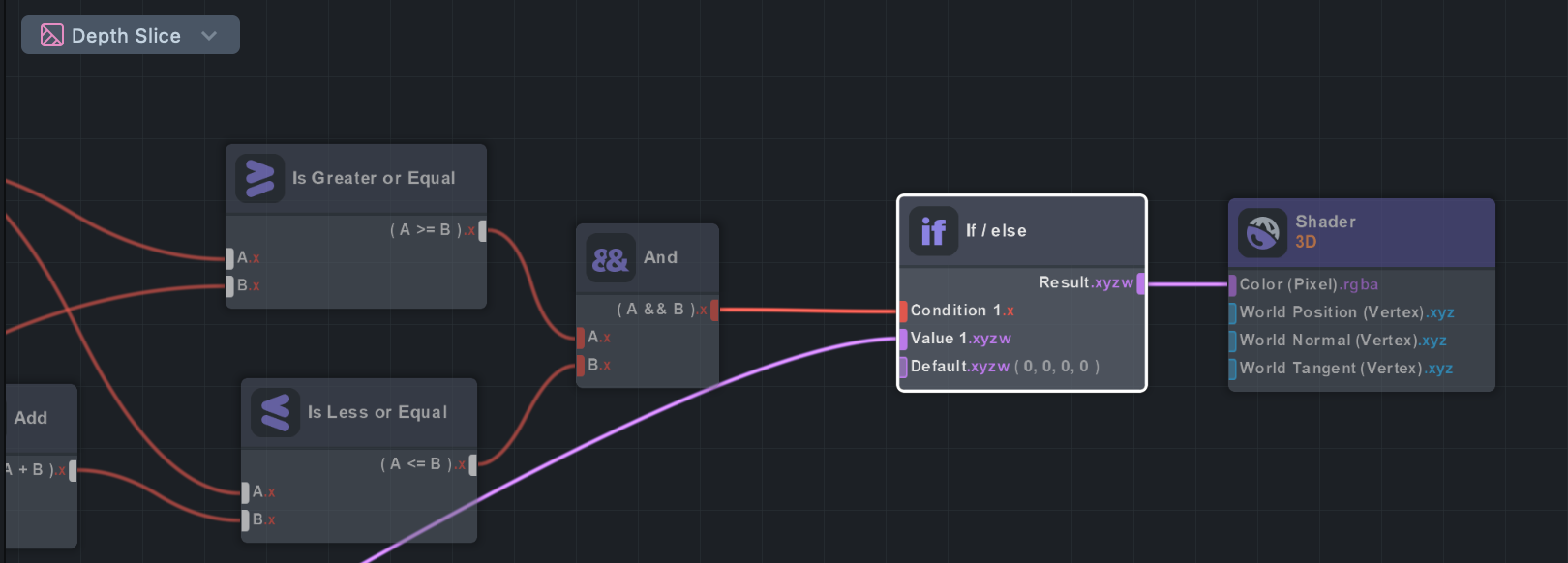The image size is (1568, 563).
Task: Click A.x input port on Is Greater or Equal
Action: click(230, 258)
